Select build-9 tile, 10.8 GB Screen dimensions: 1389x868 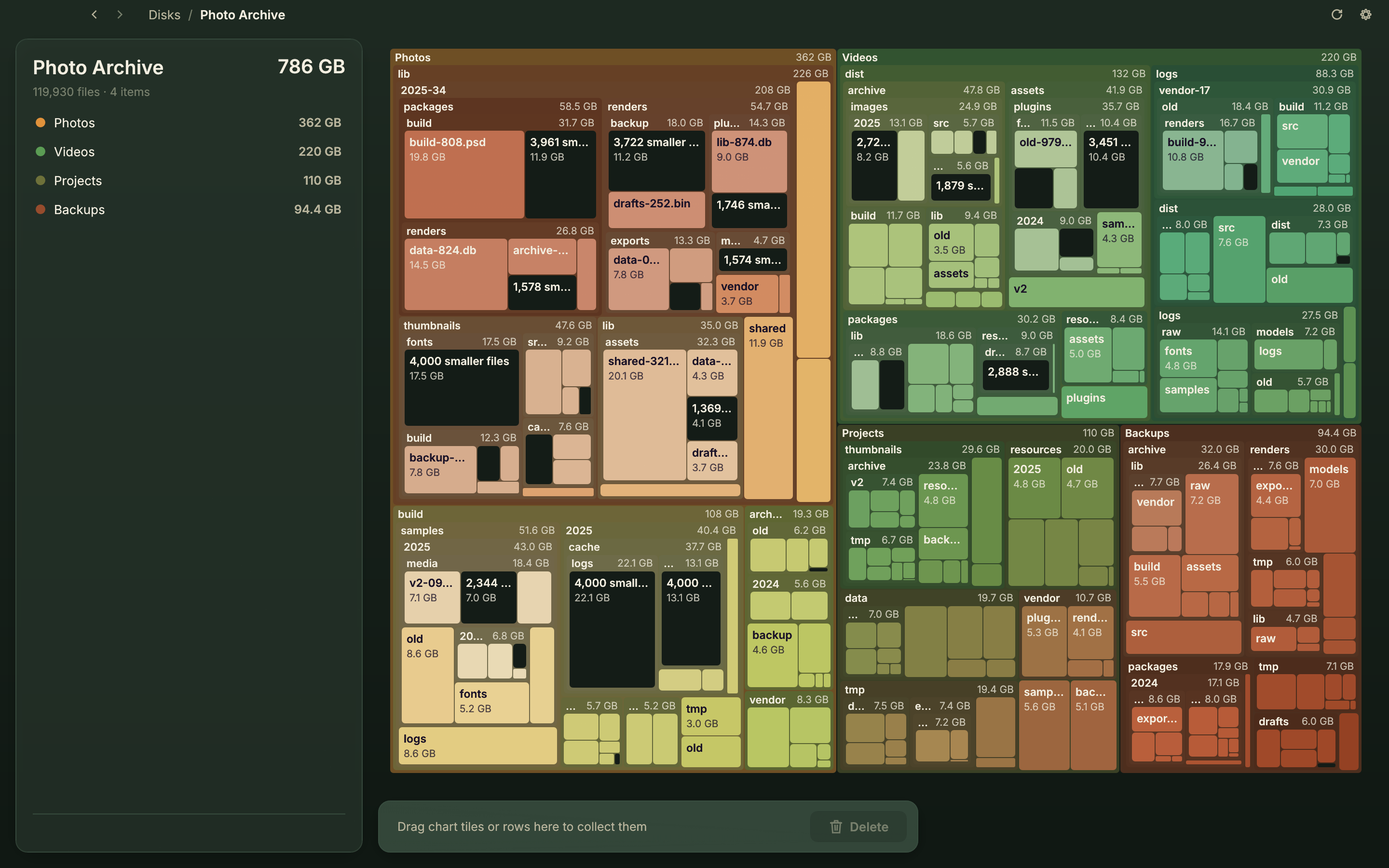pos(1192,161)
